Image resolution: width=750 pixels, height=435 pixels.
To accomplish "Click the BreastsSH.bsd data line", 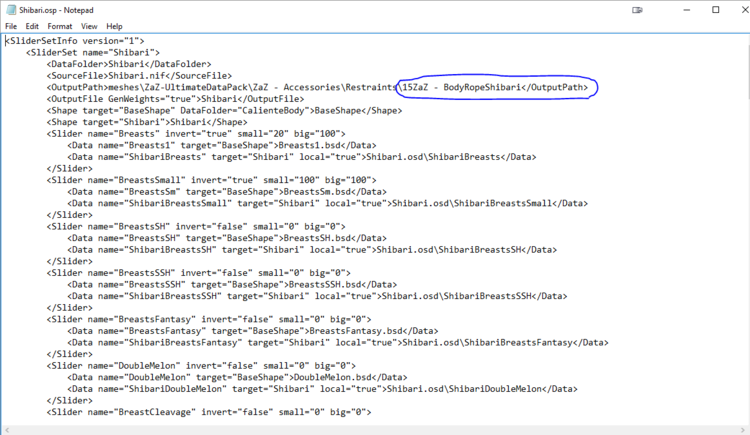I will point(227,238).
